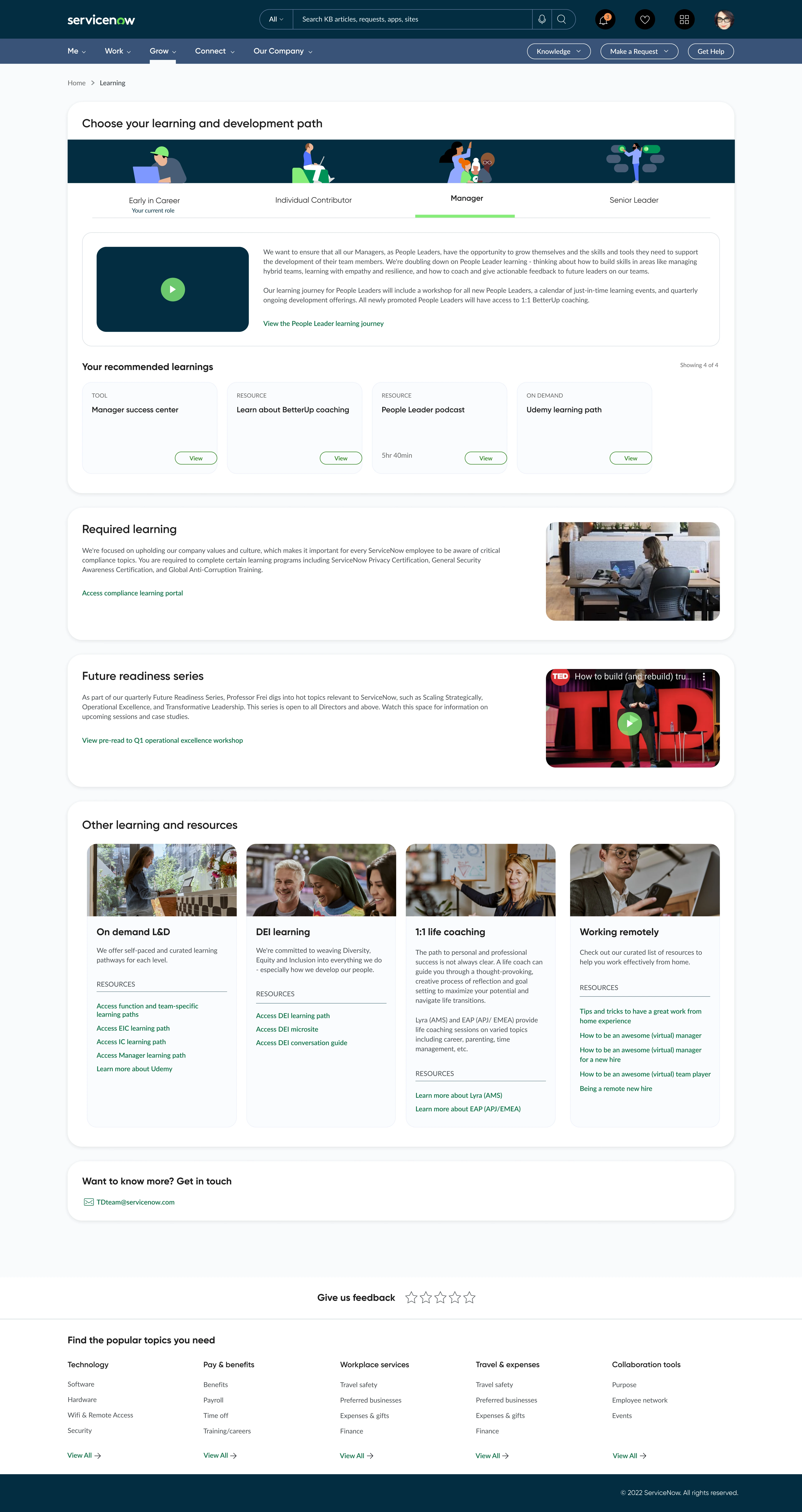Click the ServiceNow logo
Screen dimensions: 802x1512
101,20
